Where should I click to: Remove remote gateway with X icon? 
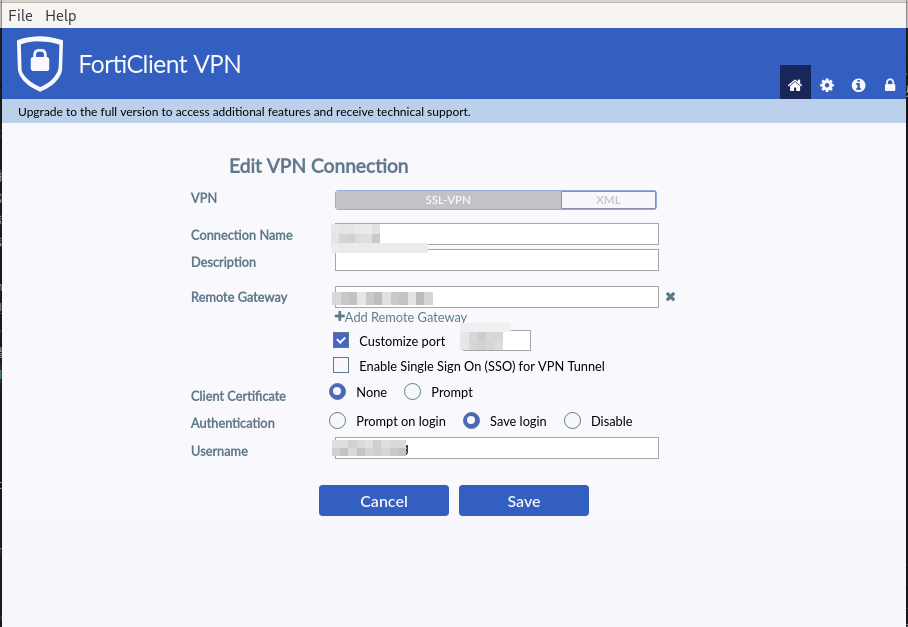point(671,296)
